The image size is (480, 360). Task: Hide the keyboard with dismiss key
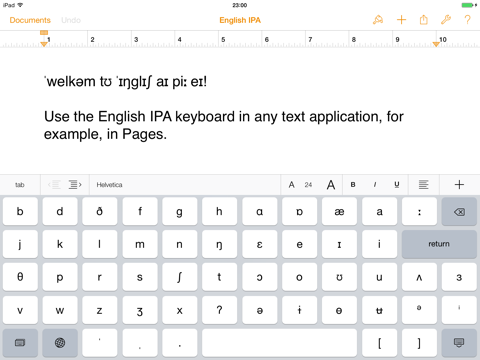tap(459, 343)
